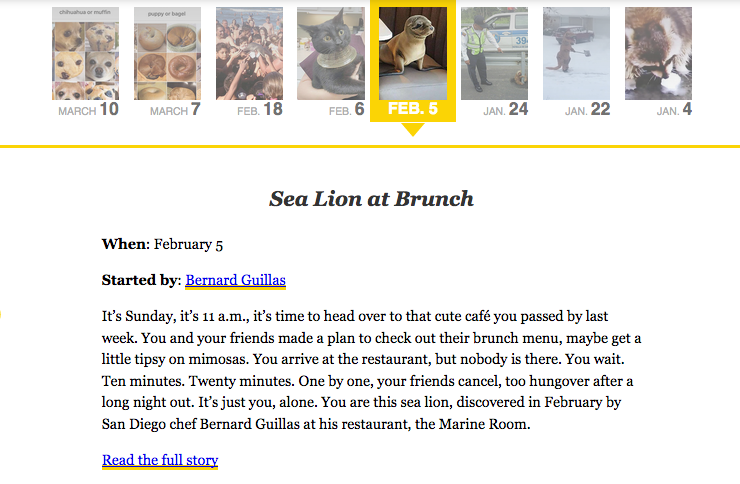
Task: Open the gray cat thumbnail
Action: point(331,53)
